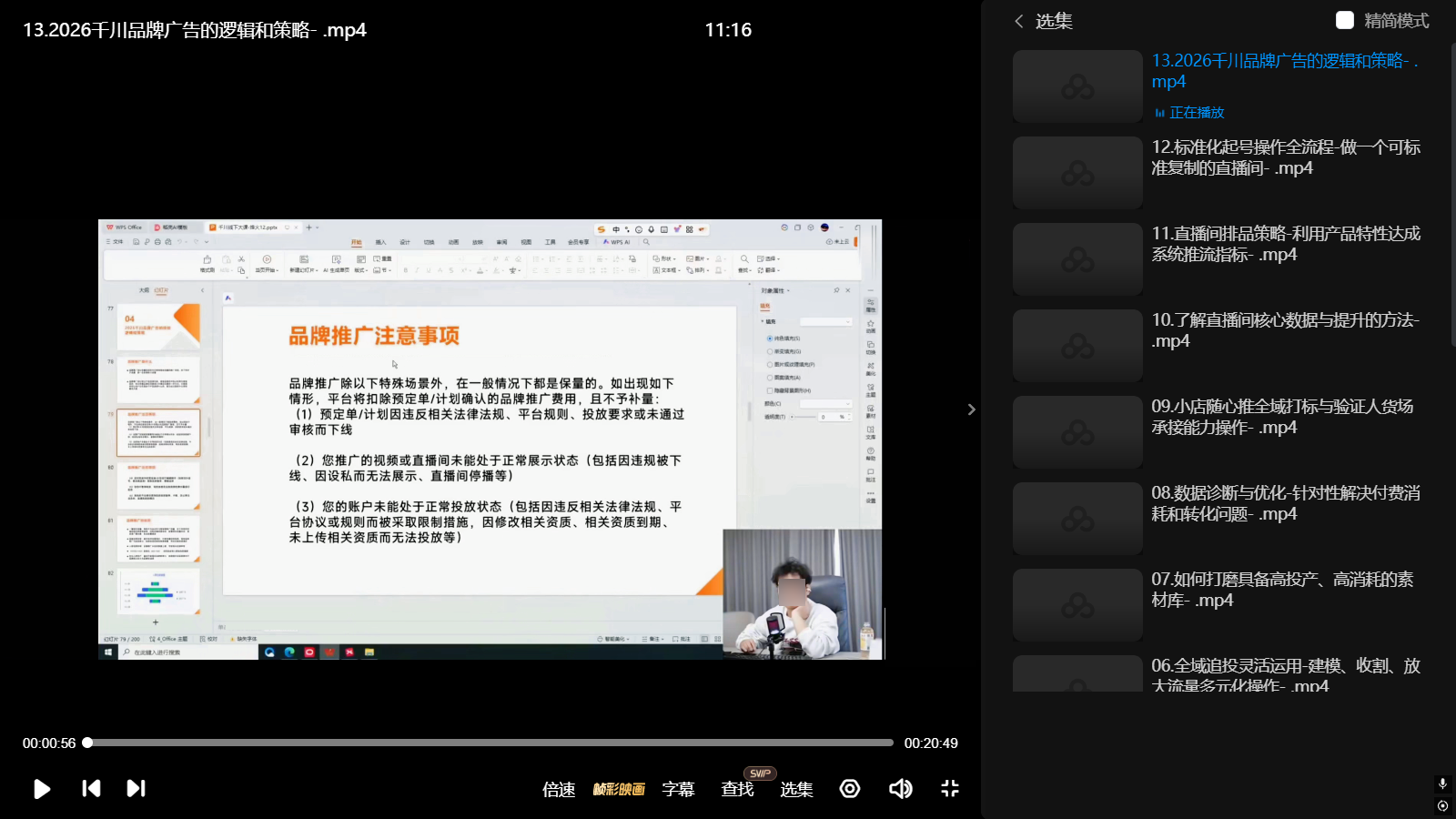Screen dimensions: 1456x819
Task: Click the 选集 panel header label
Action: 1054,20
